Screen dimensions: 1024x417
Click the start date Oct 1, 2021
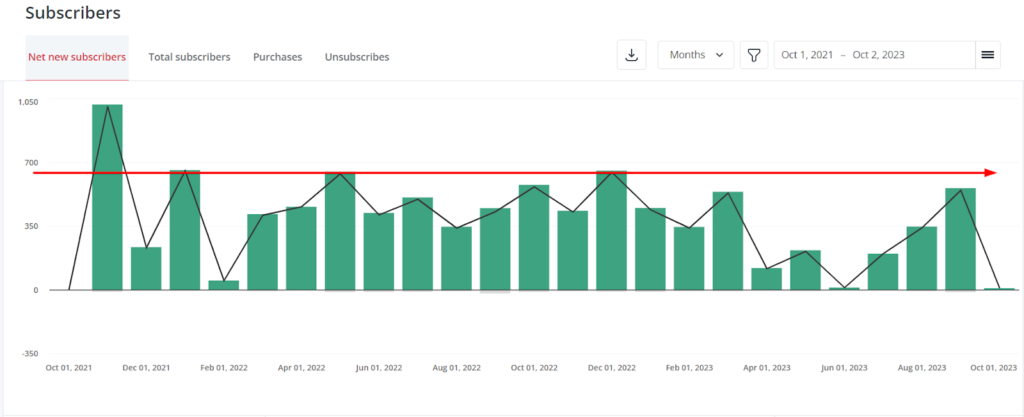point(807,55)
